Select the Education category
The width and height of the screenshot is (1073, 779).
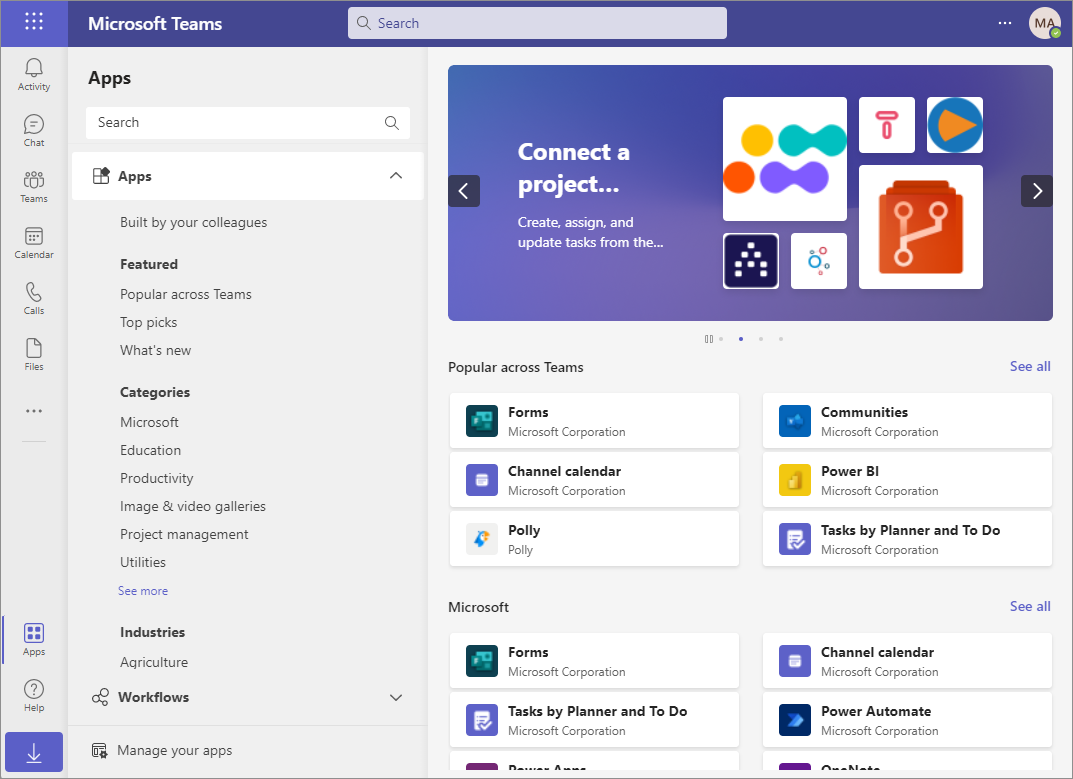pyautogui.click(x=150, y=450)
